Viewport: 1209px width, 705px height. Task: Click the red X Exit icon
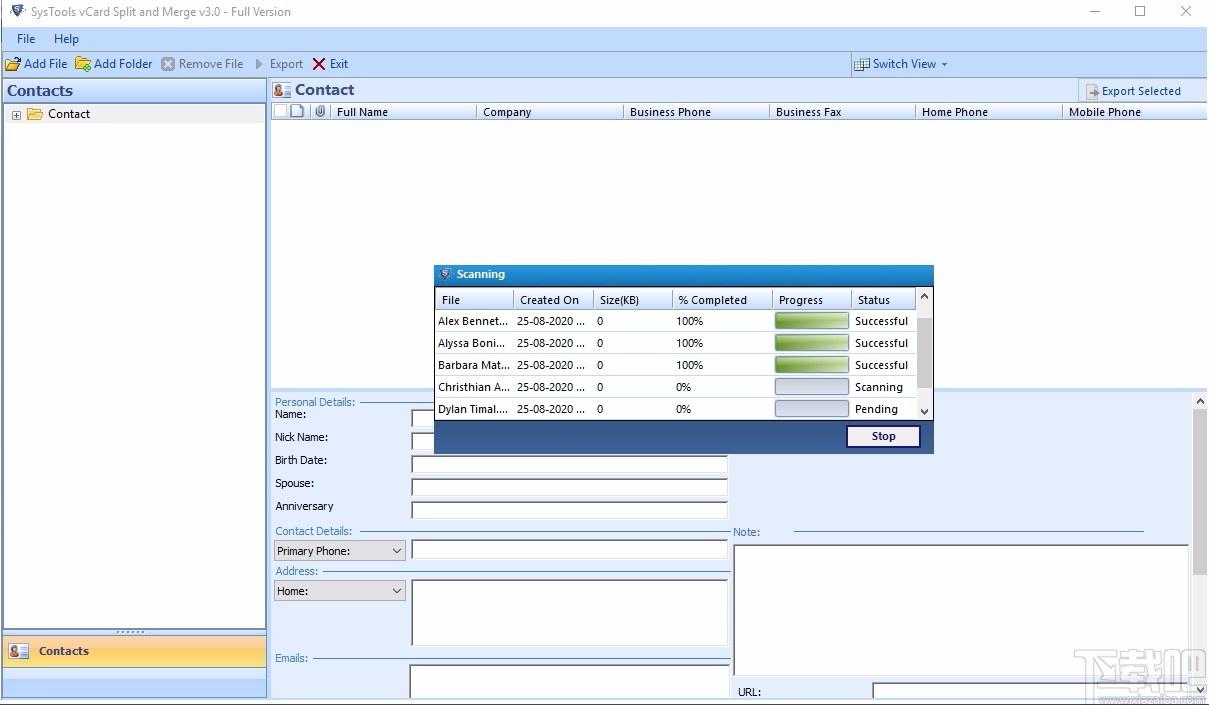tap(319, 64)
